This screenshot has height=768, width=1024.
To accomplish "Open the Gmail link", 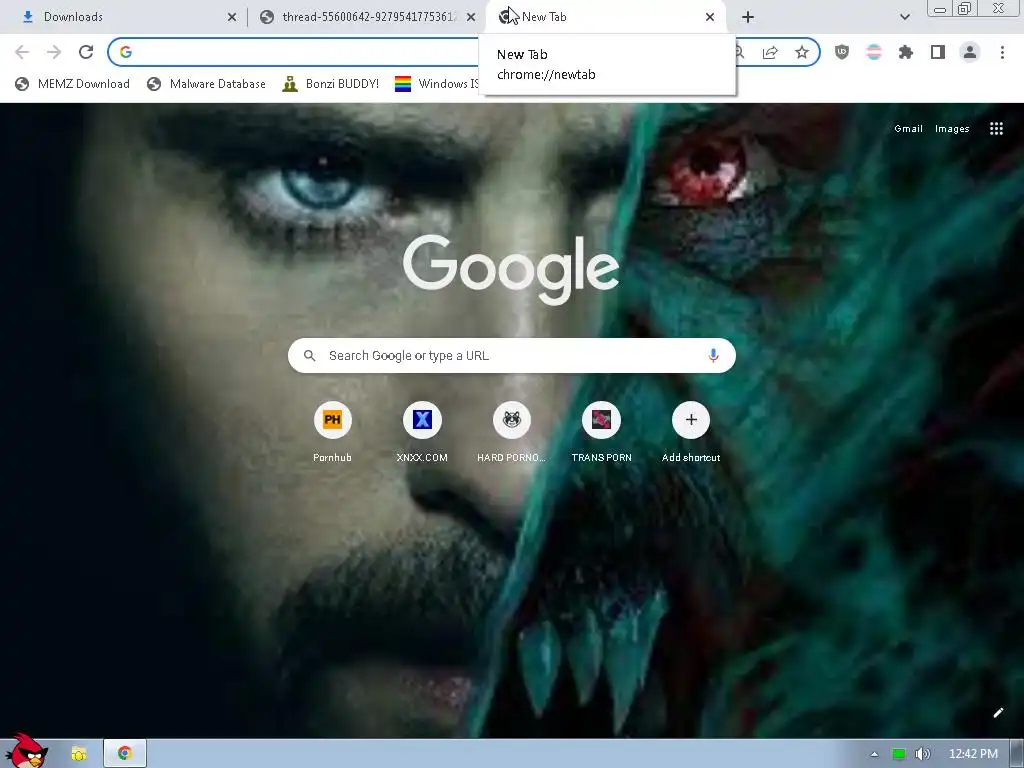I will (x=908, y=129).
